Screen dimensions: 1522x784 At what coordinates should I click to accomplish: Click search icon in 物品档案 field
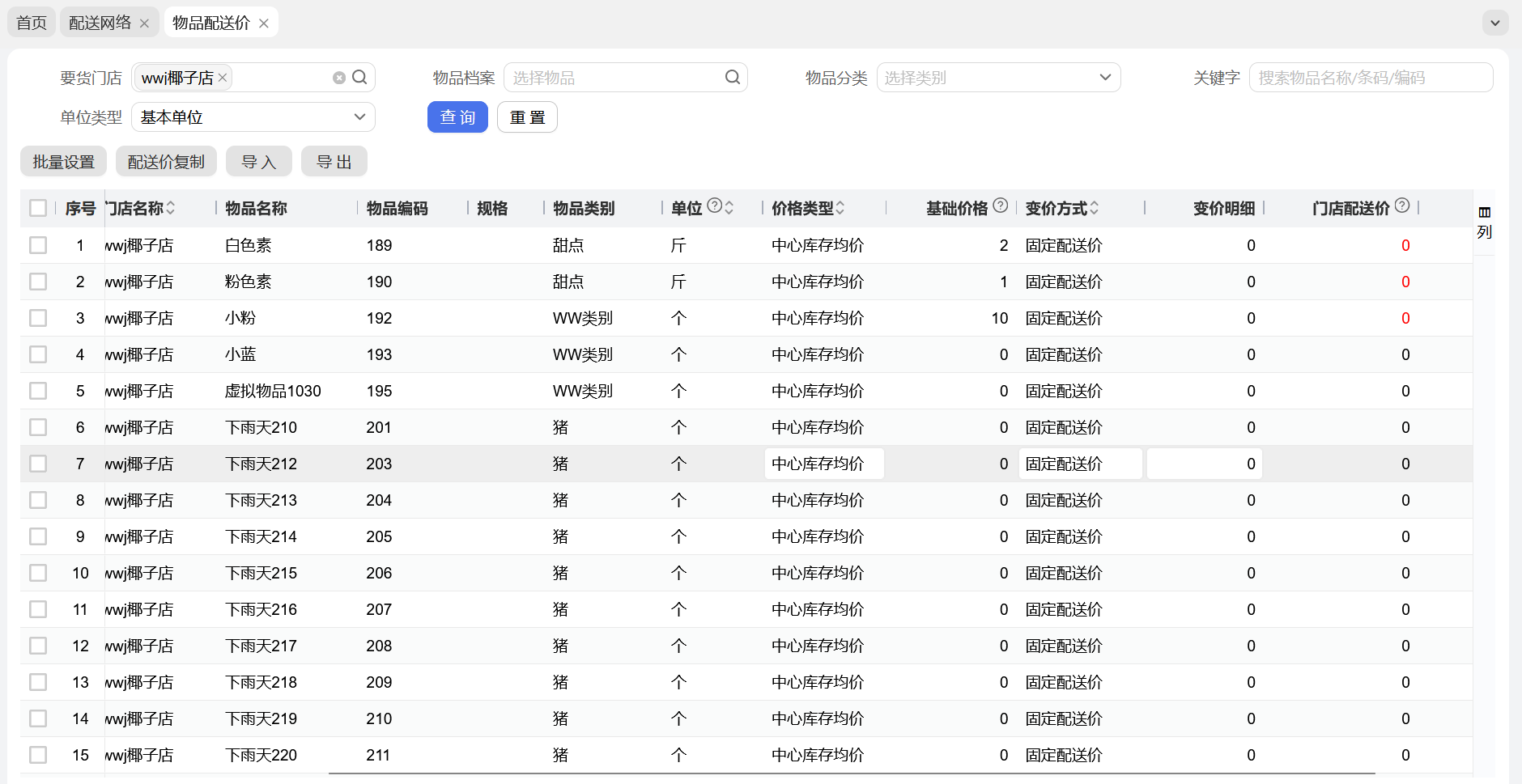733,78
